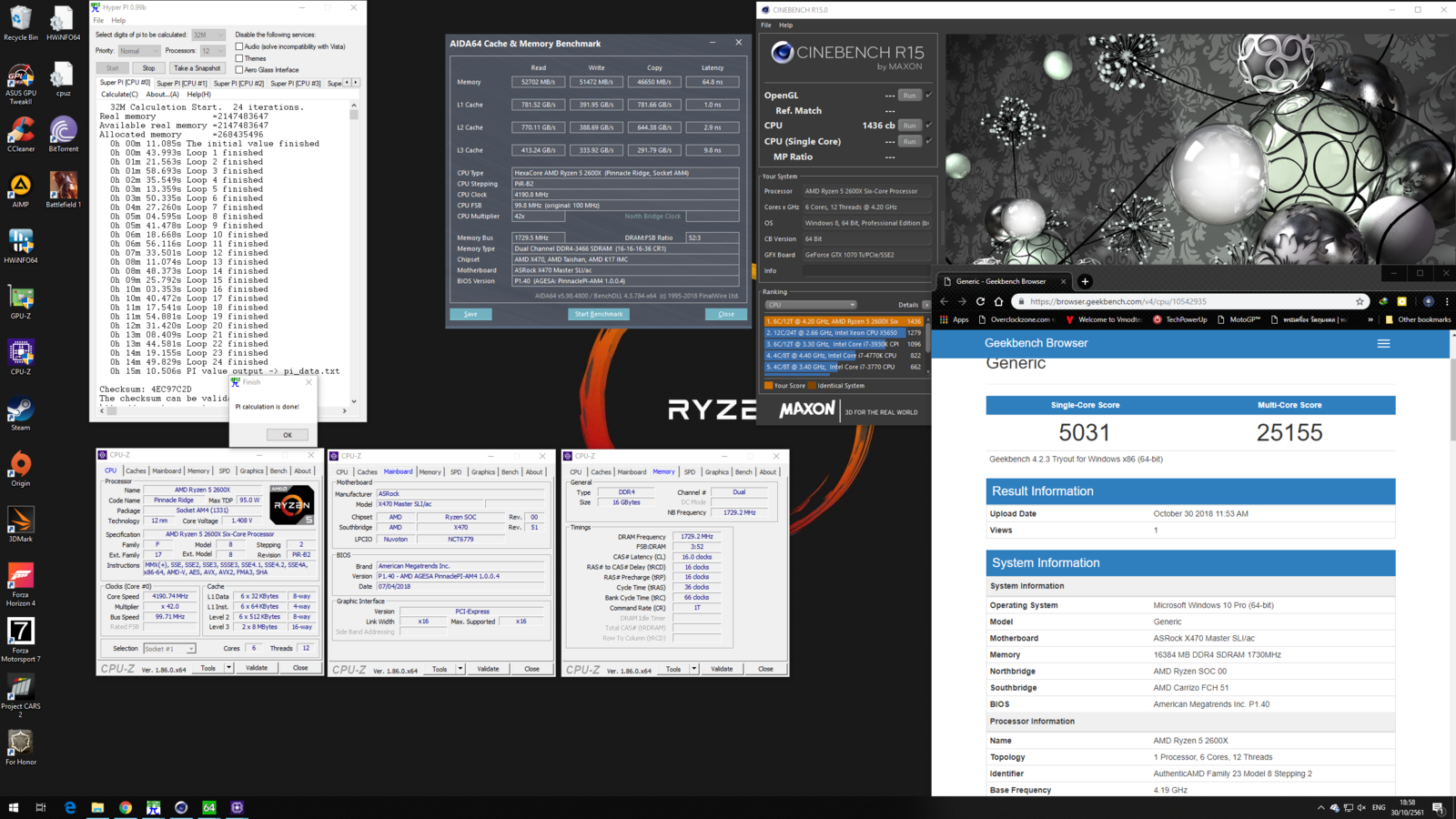Viewport: 1456px width, 819px height.
Task: Click Validate in the CPU-Z Memory window
Action: (x=722, y=669)
